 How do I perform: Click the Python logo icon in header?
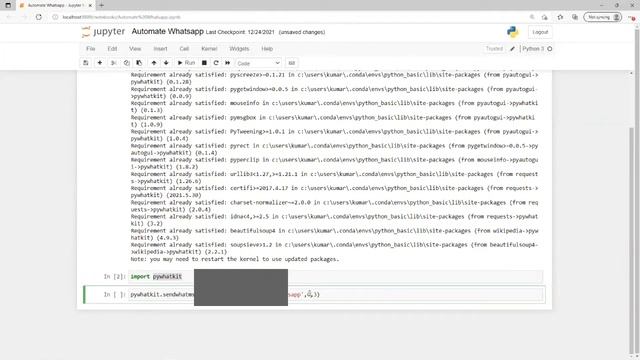point(513,32)
